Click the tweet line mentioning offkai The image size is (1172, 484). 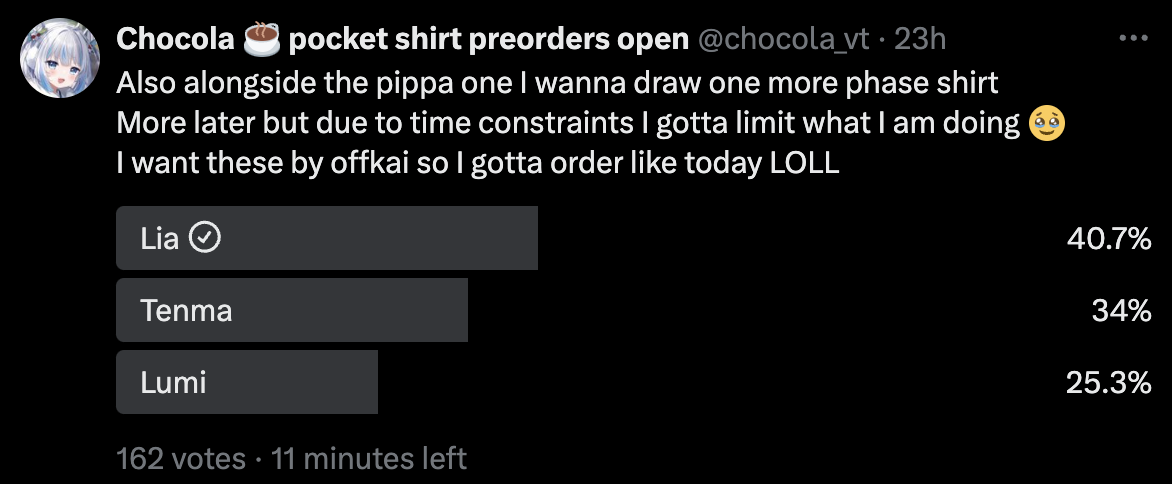tap(477, 163)
